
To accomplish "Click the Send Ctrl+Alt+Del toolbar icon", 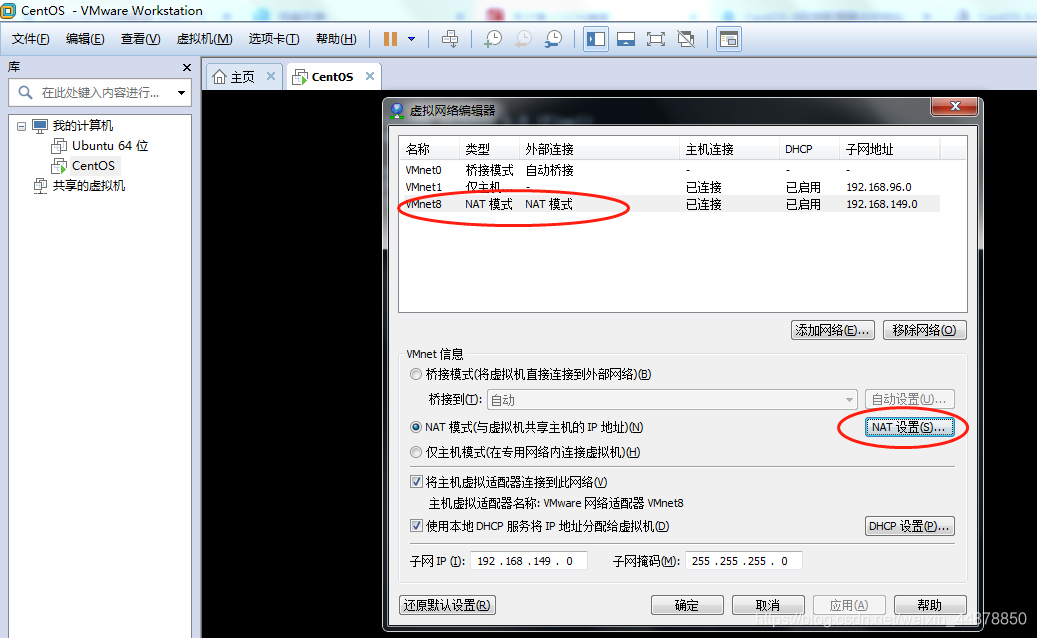I will point(450,39).
